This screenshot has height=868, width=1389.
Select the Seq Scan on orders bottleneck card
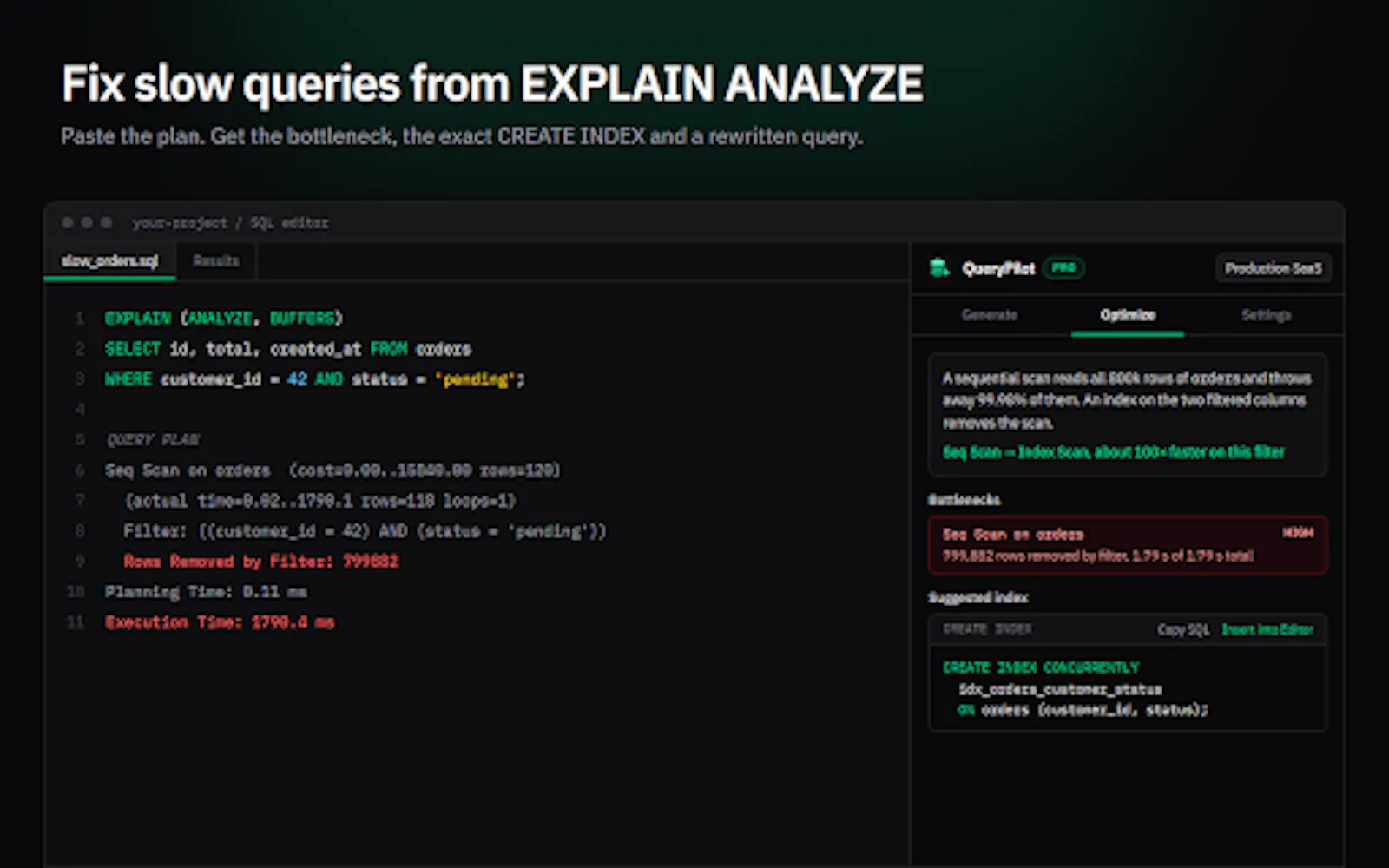point(1128,545)
